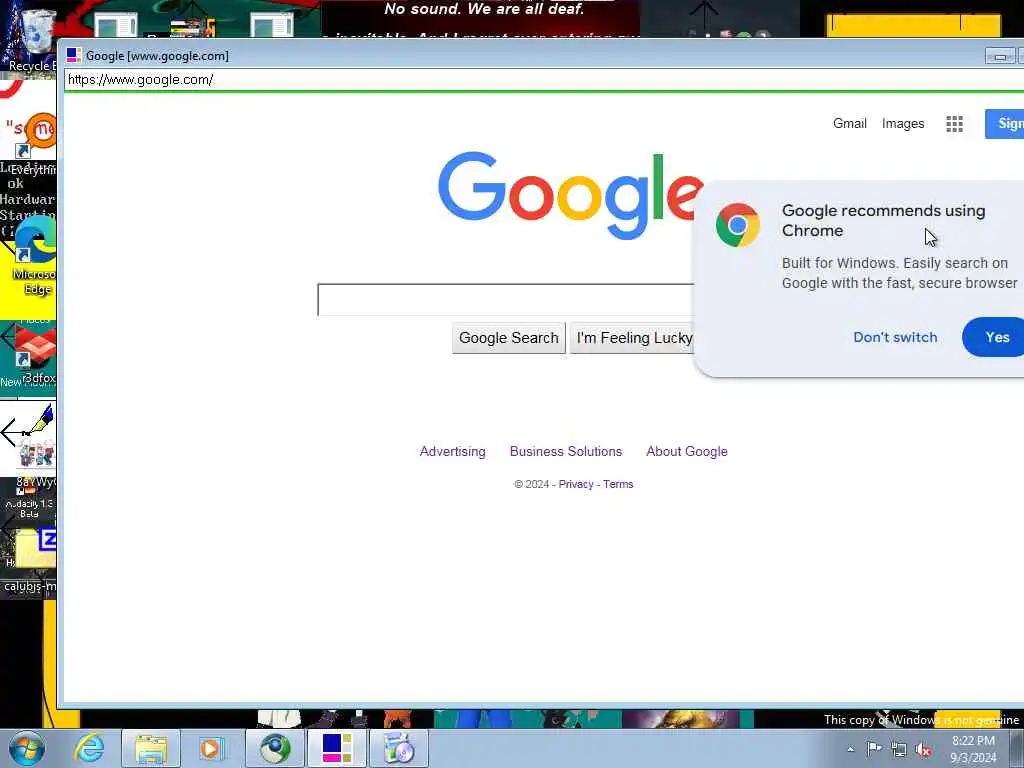The width and height of the screenshot is (1024, 768).
Task: Open the Action Center flag icon
Action: 874,749
